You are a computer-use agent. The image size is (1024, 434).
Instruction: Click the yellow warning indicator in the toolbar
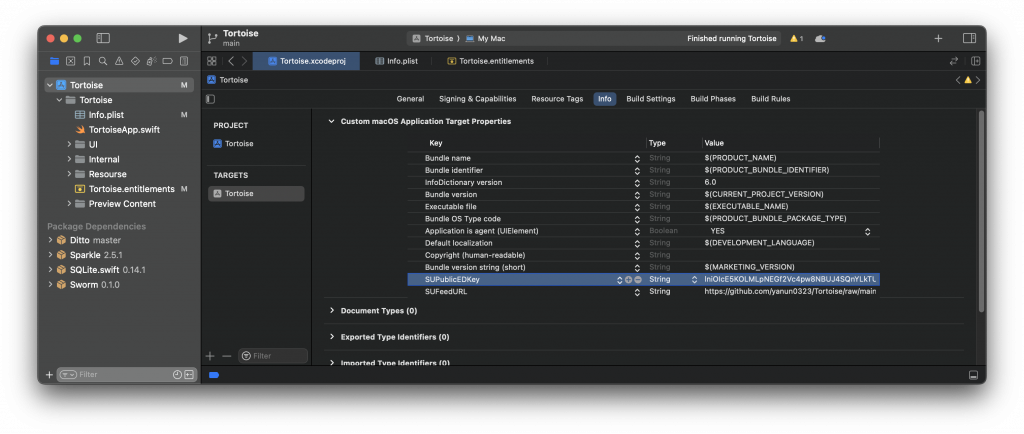coord(796,38)
